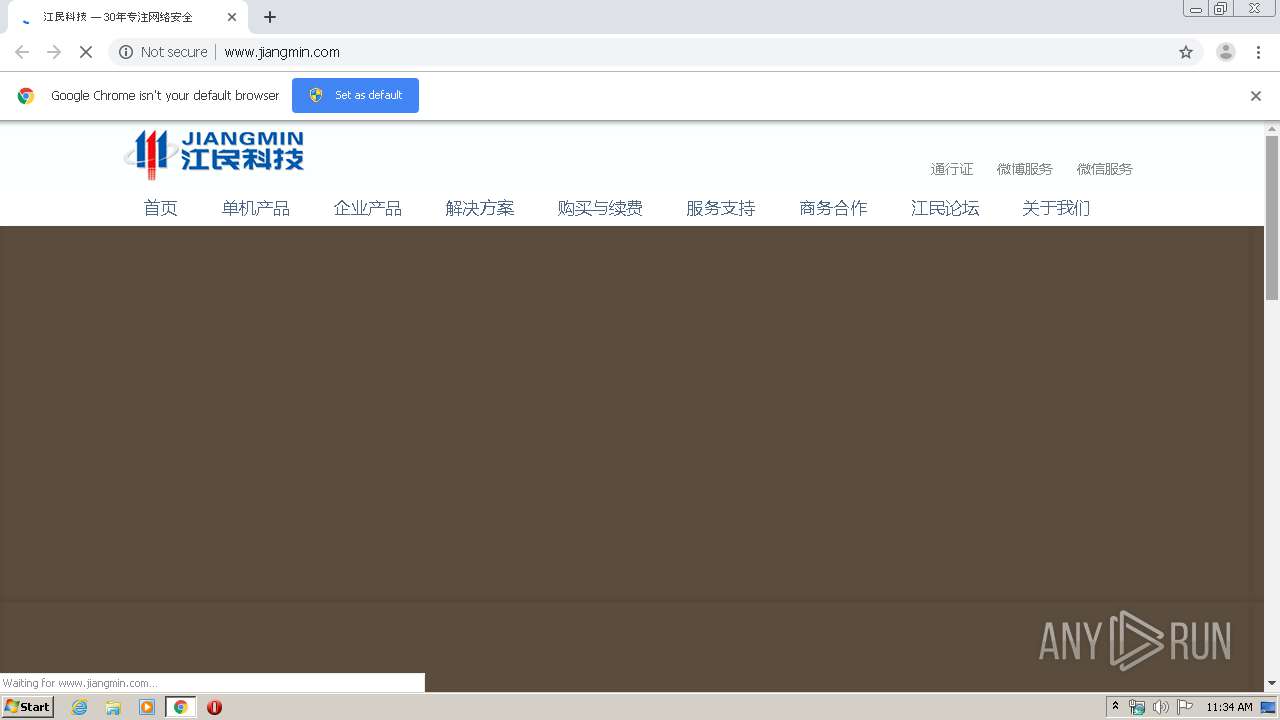Click the Jiangmin logo

pos(214,154)
